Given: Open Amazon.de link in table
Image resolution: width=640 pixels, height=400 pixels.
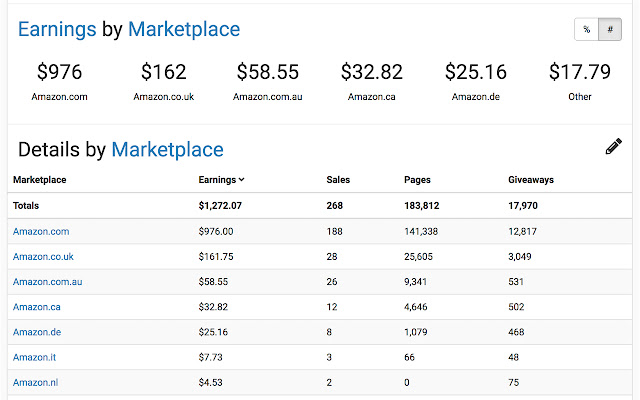Looking at the screenshot, I should pos(37,332).
